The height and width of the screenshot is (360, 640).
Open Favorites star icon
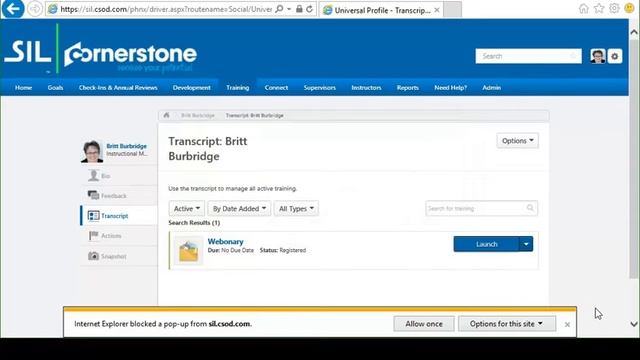click(599, 9)
